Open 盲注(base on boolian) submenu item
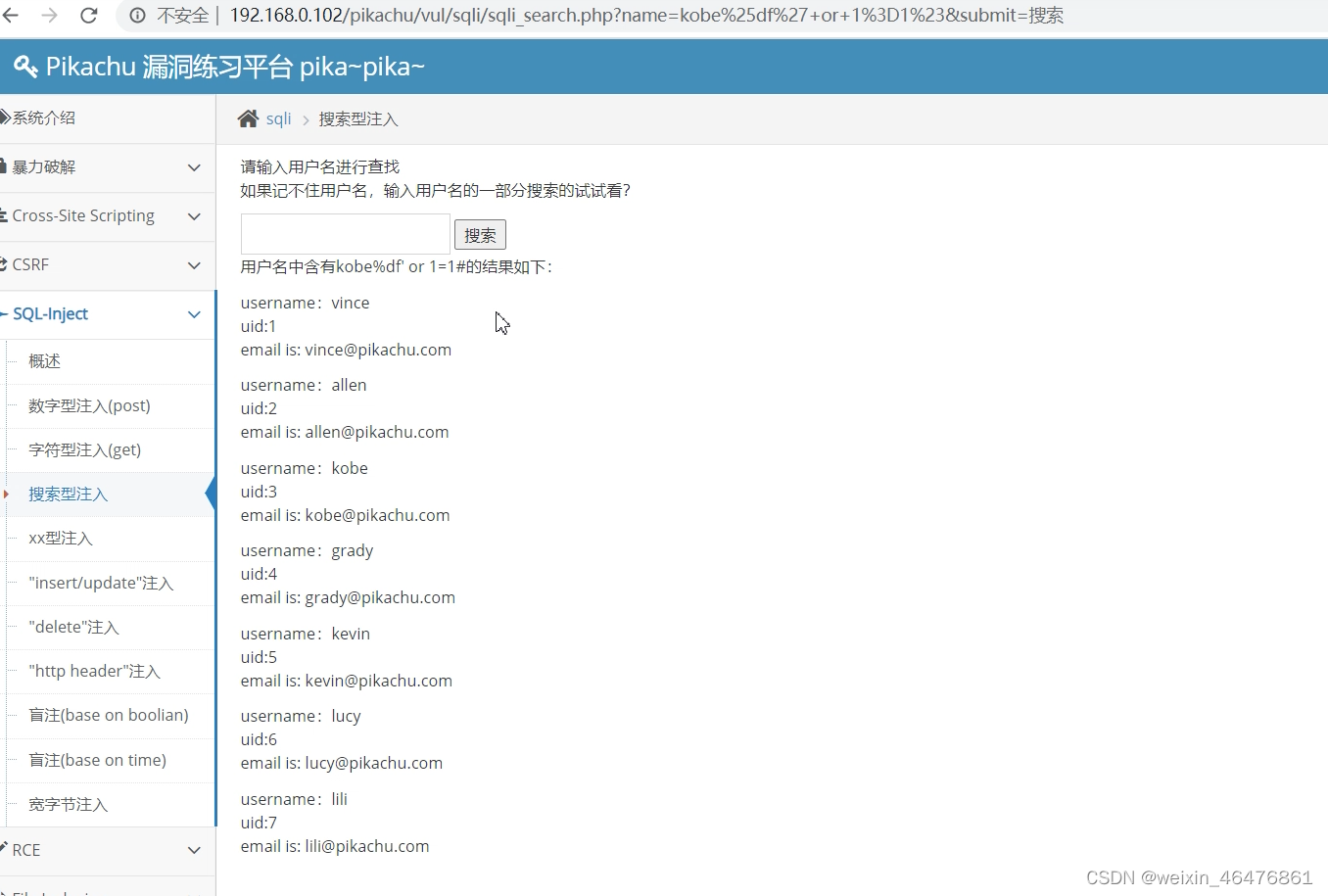1328x896 pixels. click(x=111, y=715)
